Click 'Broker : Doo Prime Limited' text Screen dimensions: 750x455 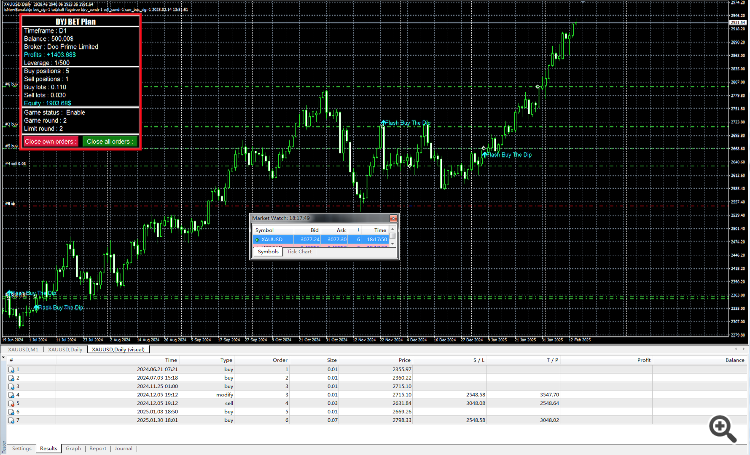click(x=61, y=46)
